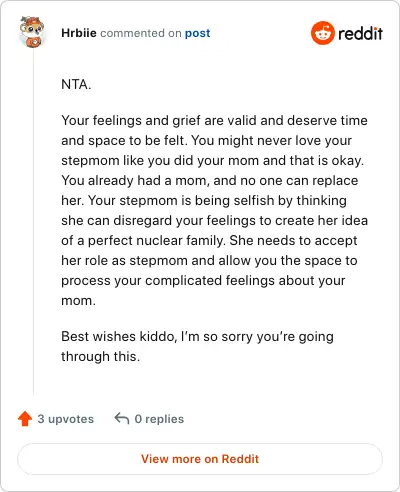Image resolution: width=400 pixels, height=492 pixels.
Task: Click the "NTA." verdict text
Action: tap(76, 84)
